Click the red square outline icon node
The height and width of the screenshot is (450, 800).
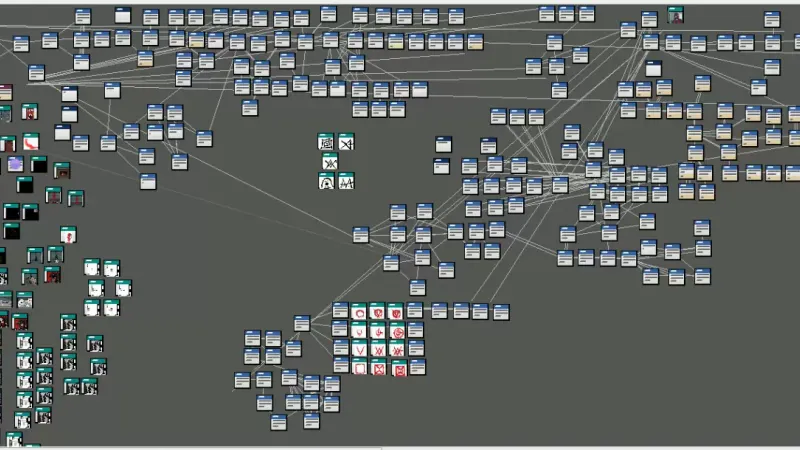coord(359,368)
